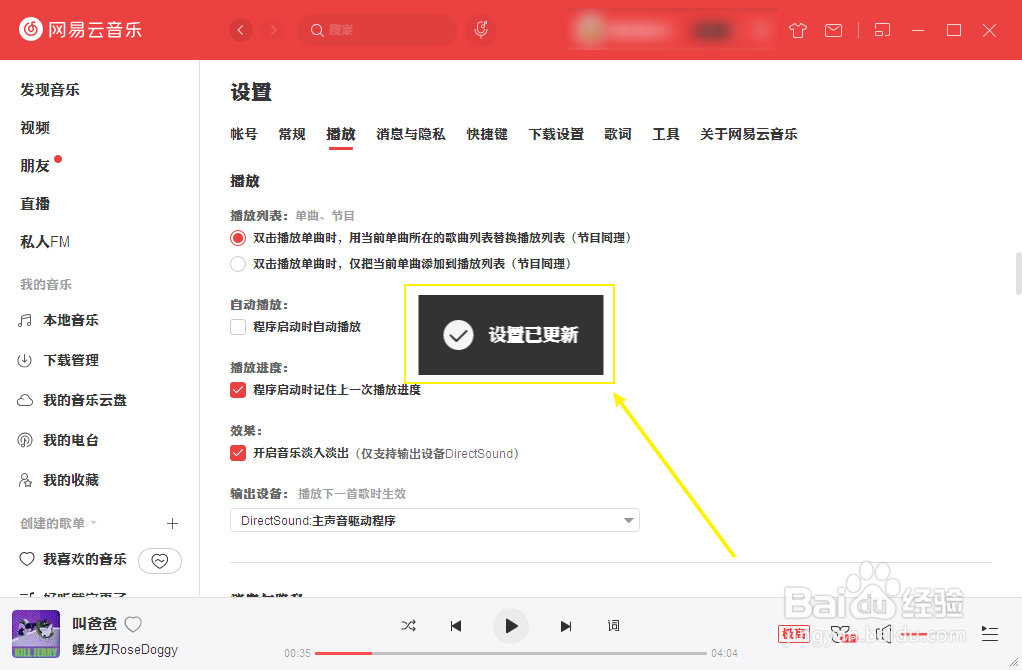Screen dimensions: 1022x670
Task: Toggle desktop lyrics 词 button
Action: click(613, 626)
